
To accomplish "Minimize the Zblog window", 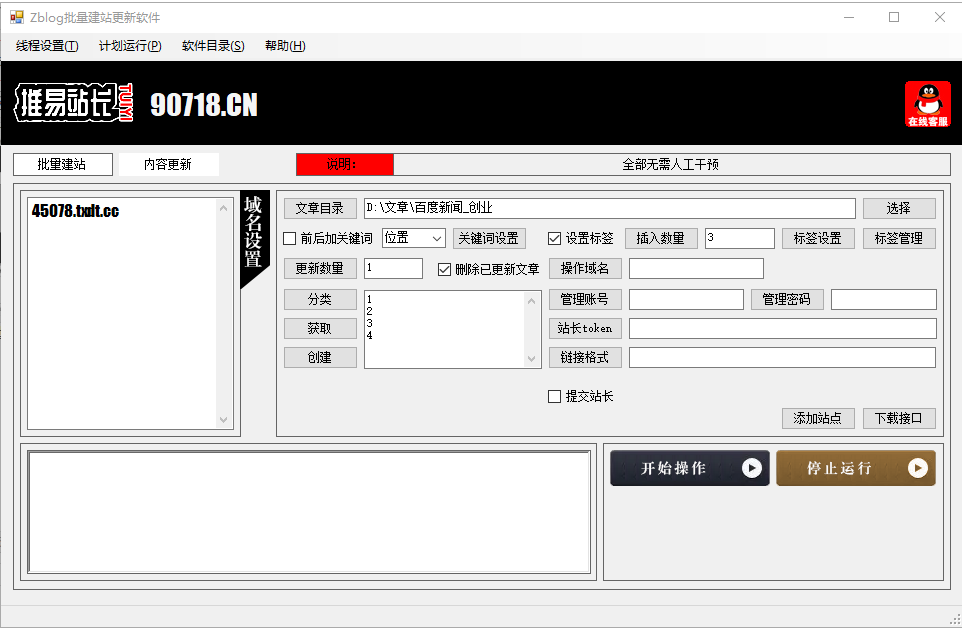I will (x=849, y=17).
